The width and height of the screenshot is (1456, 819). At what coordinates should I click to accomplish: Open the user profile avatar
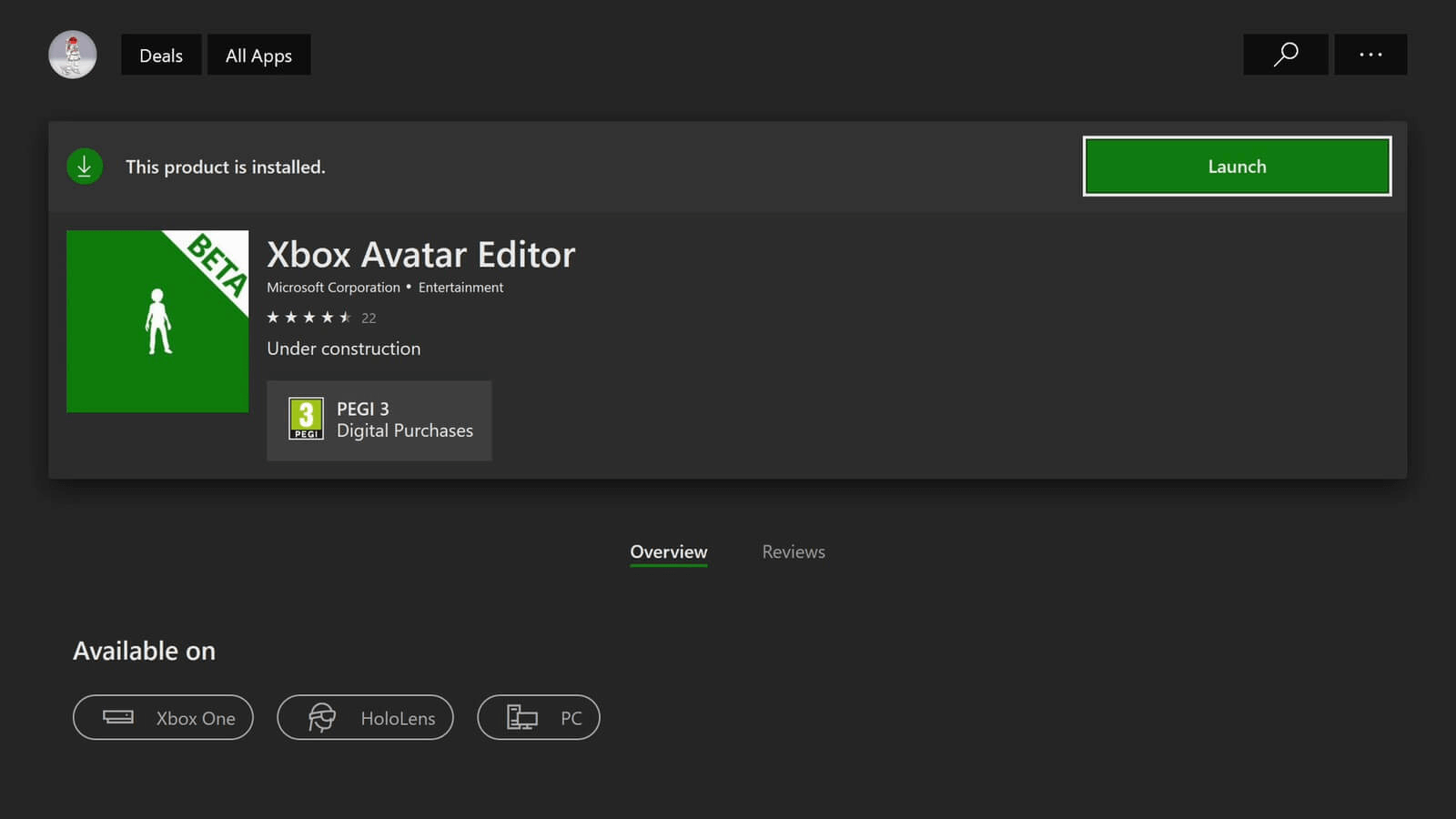pyautogui.click(x=73, y=55)
